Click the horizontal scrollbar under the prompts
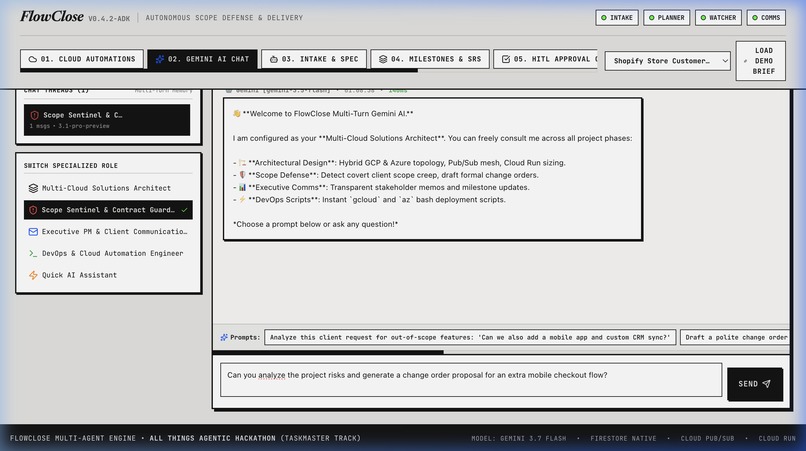This screenshot has height=451, width=806. (328, 352)
